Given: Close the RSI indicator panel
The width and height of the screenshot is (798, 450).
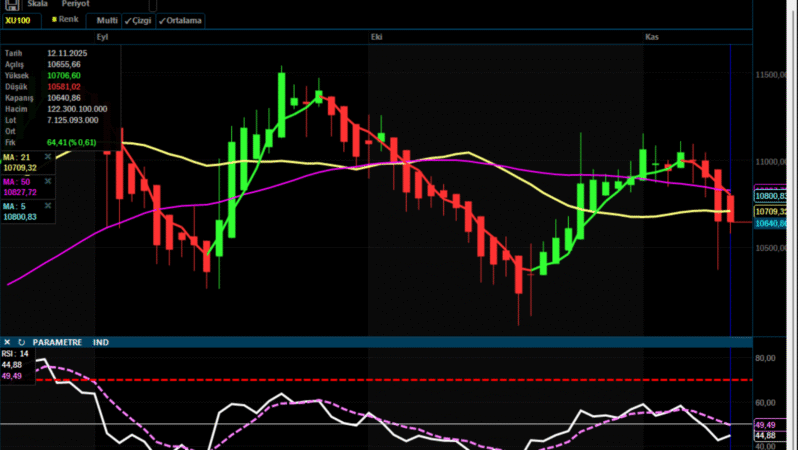Looking at the screenshot, I should (7, 342).
